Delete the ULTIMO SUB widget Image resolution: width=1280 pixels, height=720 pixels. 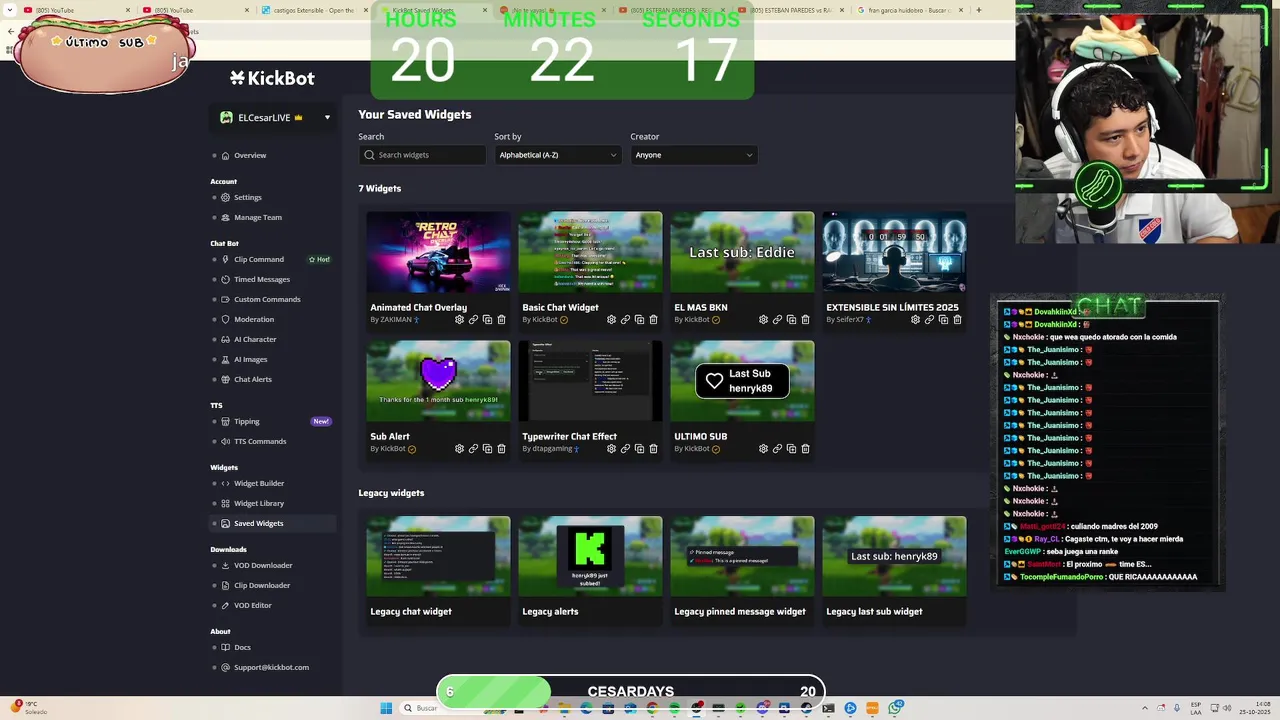click(x=805, y=449)
